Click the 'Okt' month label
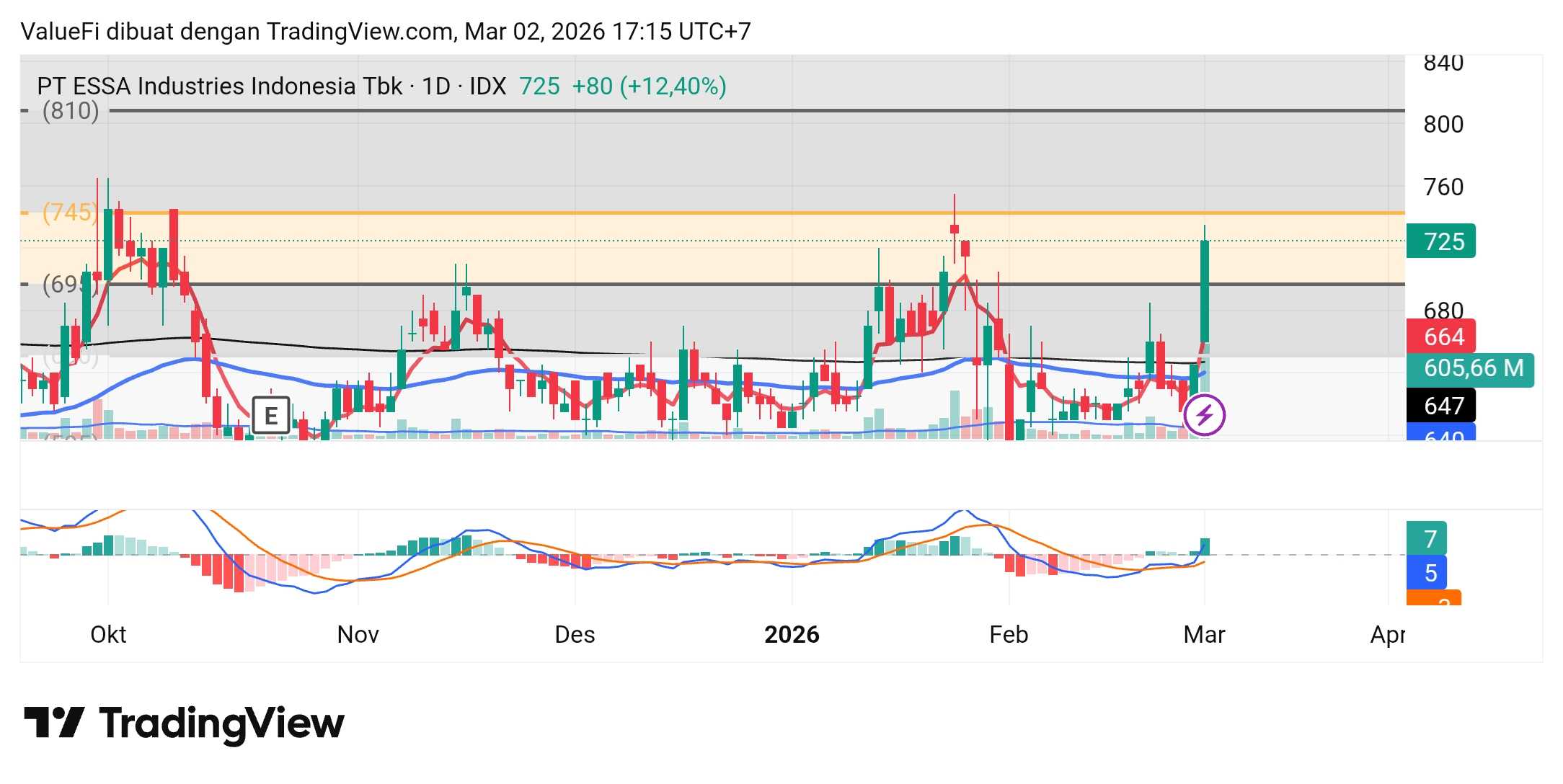Screen dimensions: 1563x784 (x=108, y=635)
